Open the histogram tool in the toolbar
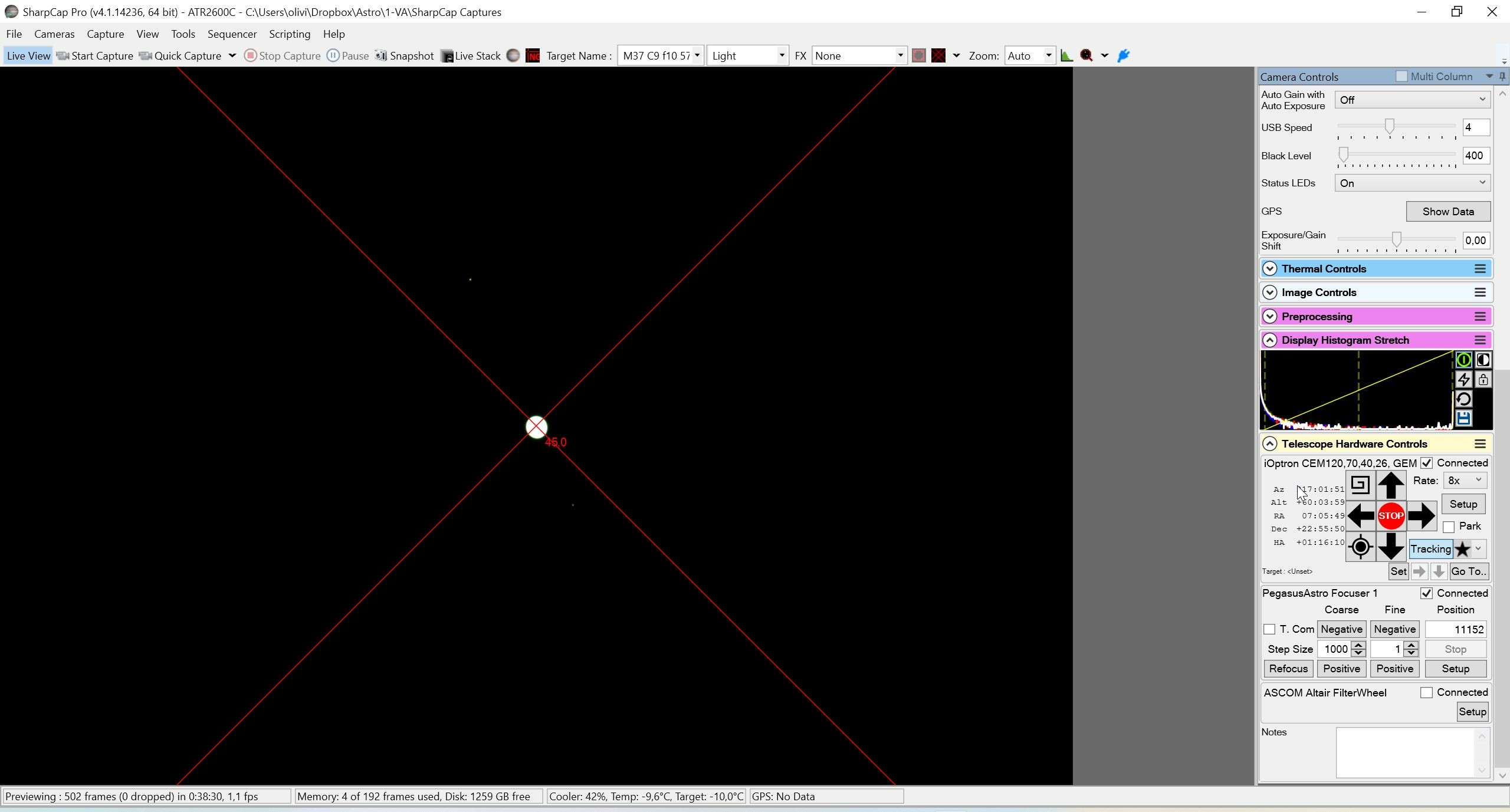The image size is (1510, 812). click(x=1066, y=55)
